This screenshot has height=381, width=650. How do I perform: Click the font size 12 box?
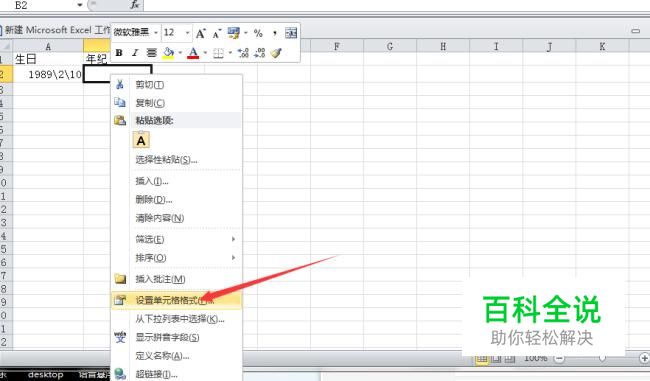[x=172, y=32]
